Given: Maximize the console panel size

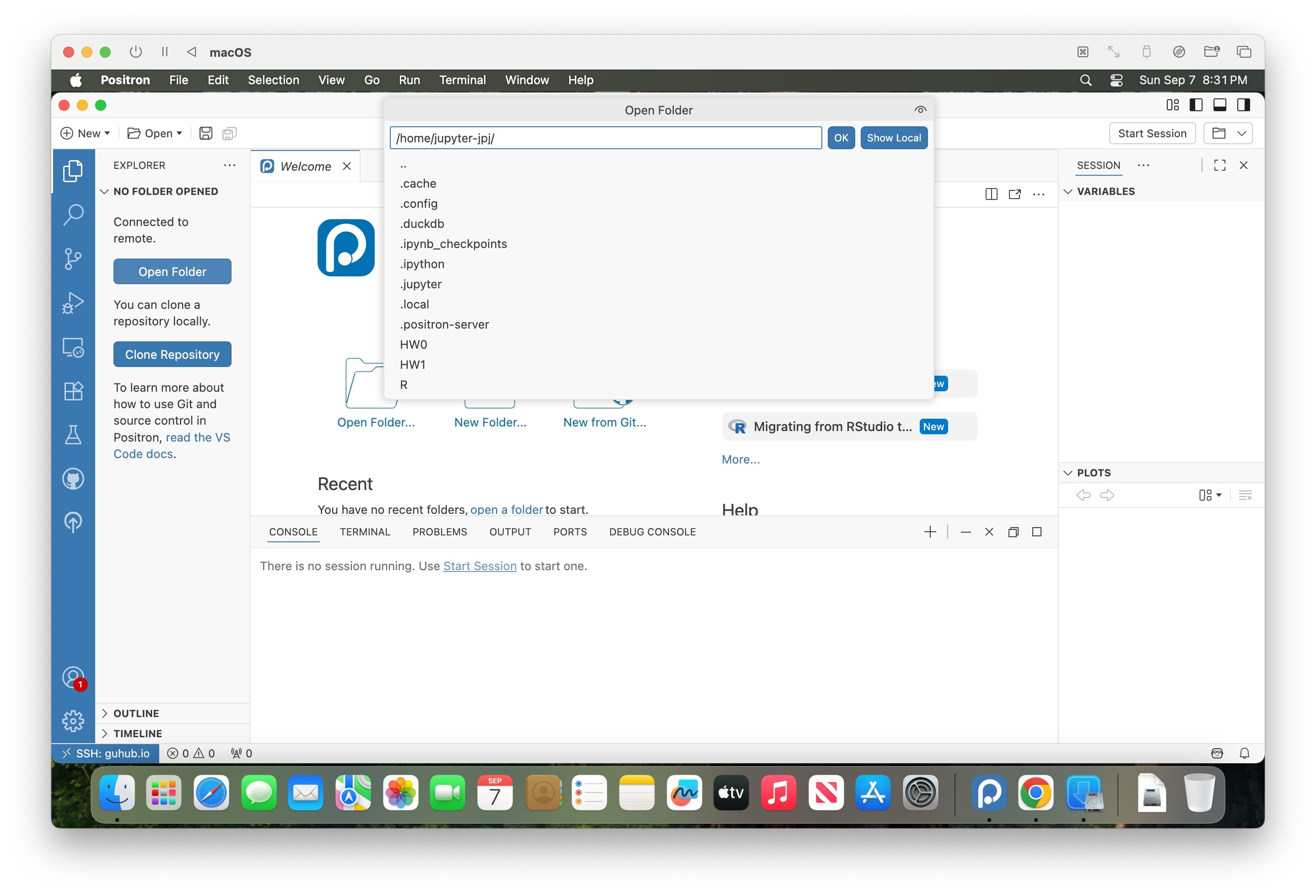Looking at the screenshot, I should pos(1037,532).
